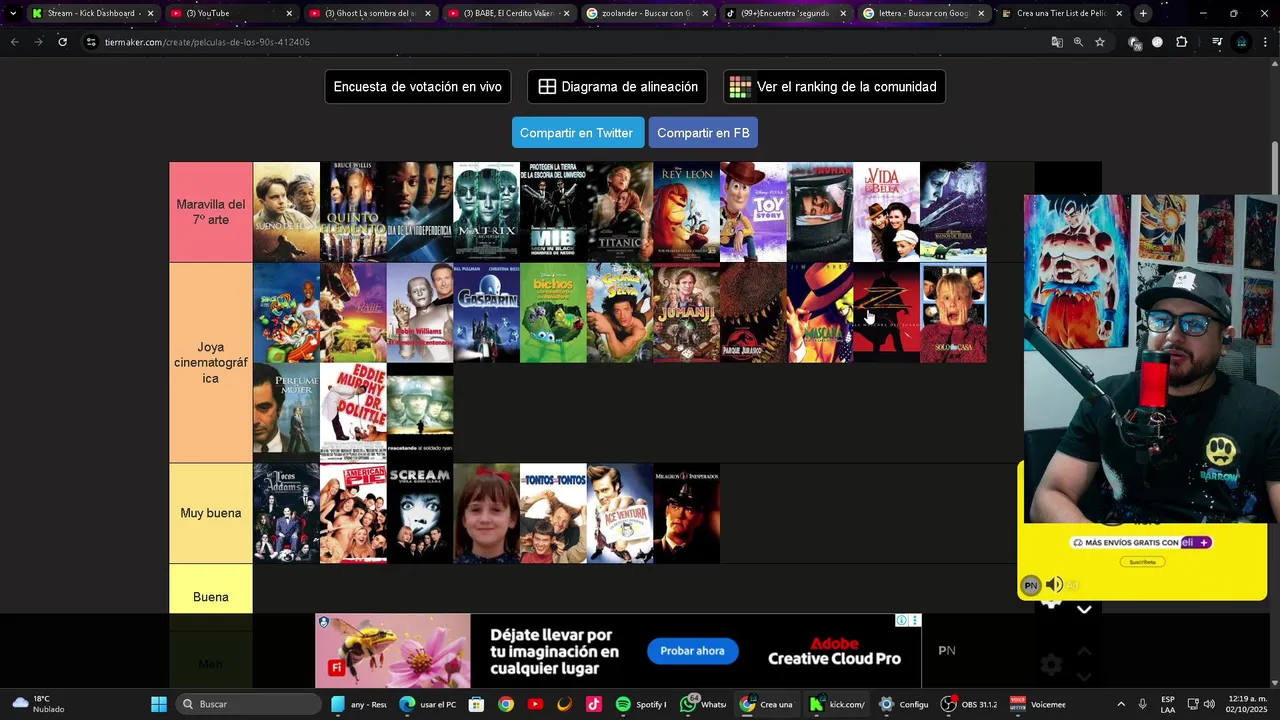1280x720 pixels.
Task: Click Probar ahora in the Adobe ad
Action: click(x=692, y=651)
